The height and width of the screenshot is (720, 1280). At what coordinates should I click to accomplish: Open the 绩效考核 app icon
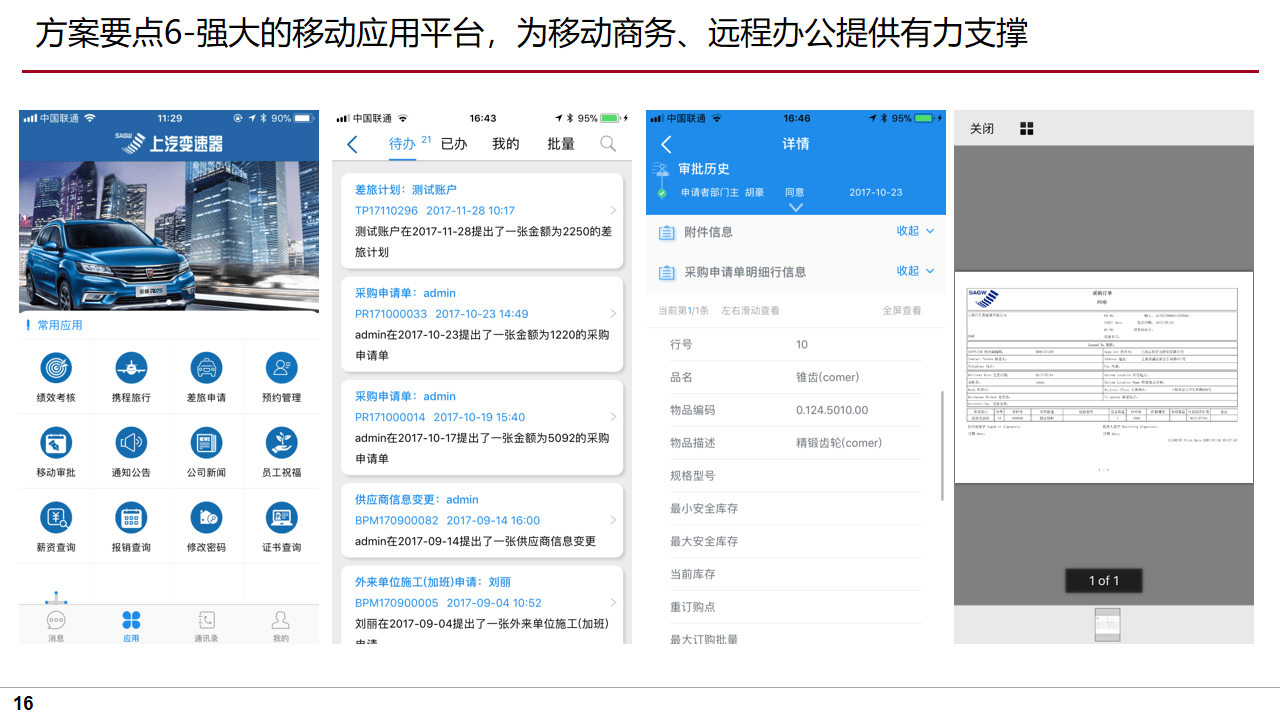56,368
